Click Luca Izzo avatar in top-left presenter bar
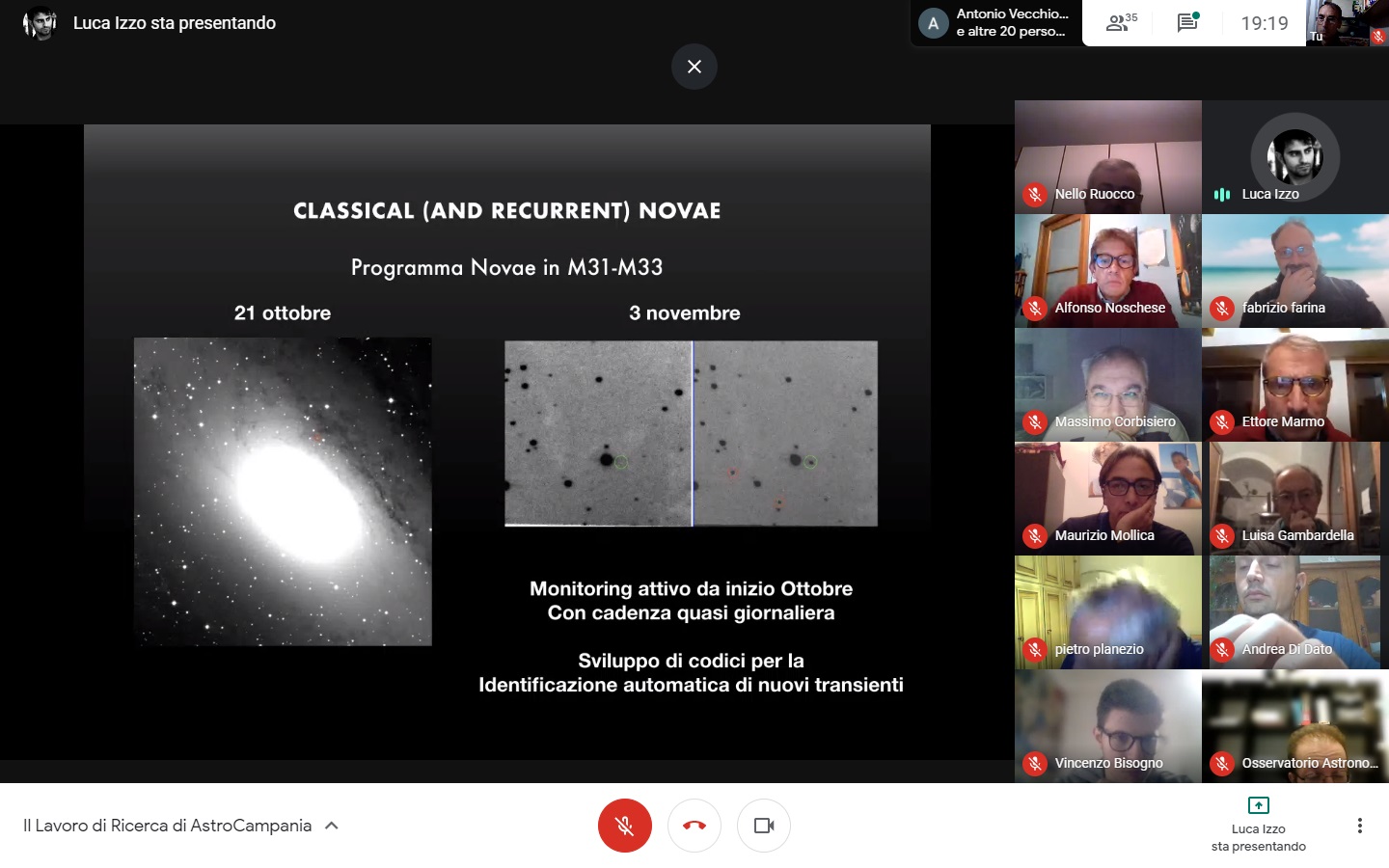The image size is (1389, 868). coord(39,23)
